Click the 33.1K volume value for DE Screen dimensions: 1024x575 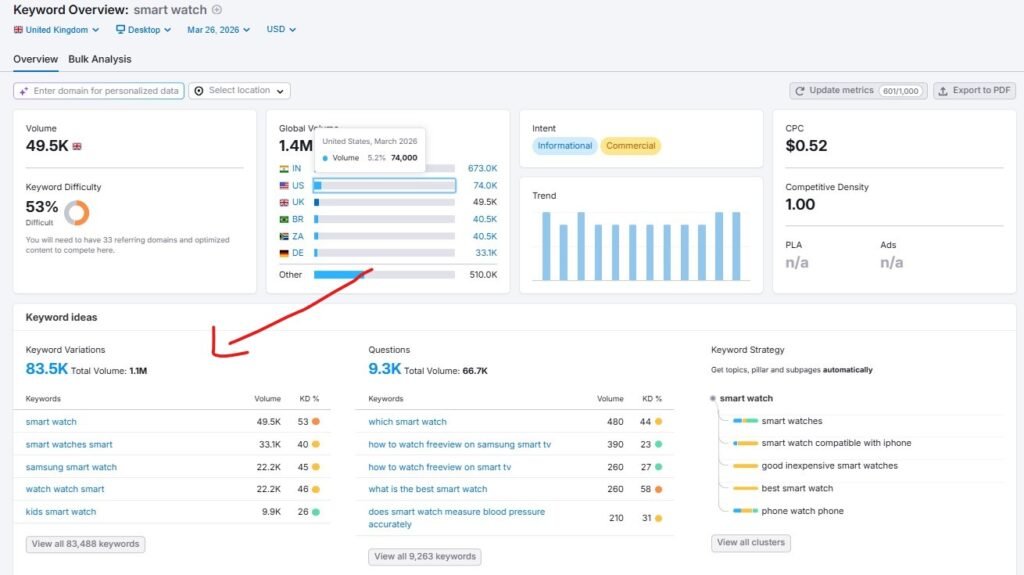coord(486,253)
